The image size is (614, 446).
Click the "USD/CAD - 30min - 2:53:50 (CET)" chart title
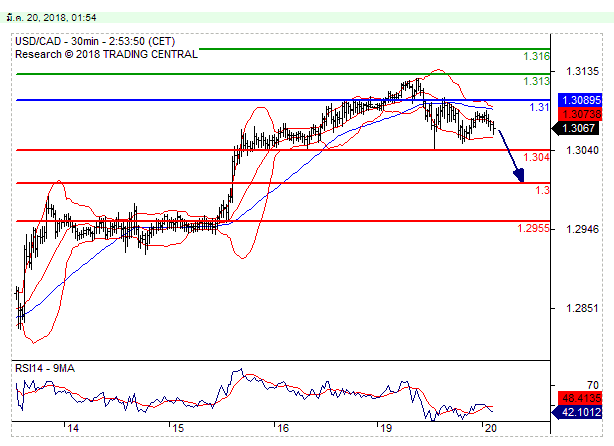(x=95, y=42)
